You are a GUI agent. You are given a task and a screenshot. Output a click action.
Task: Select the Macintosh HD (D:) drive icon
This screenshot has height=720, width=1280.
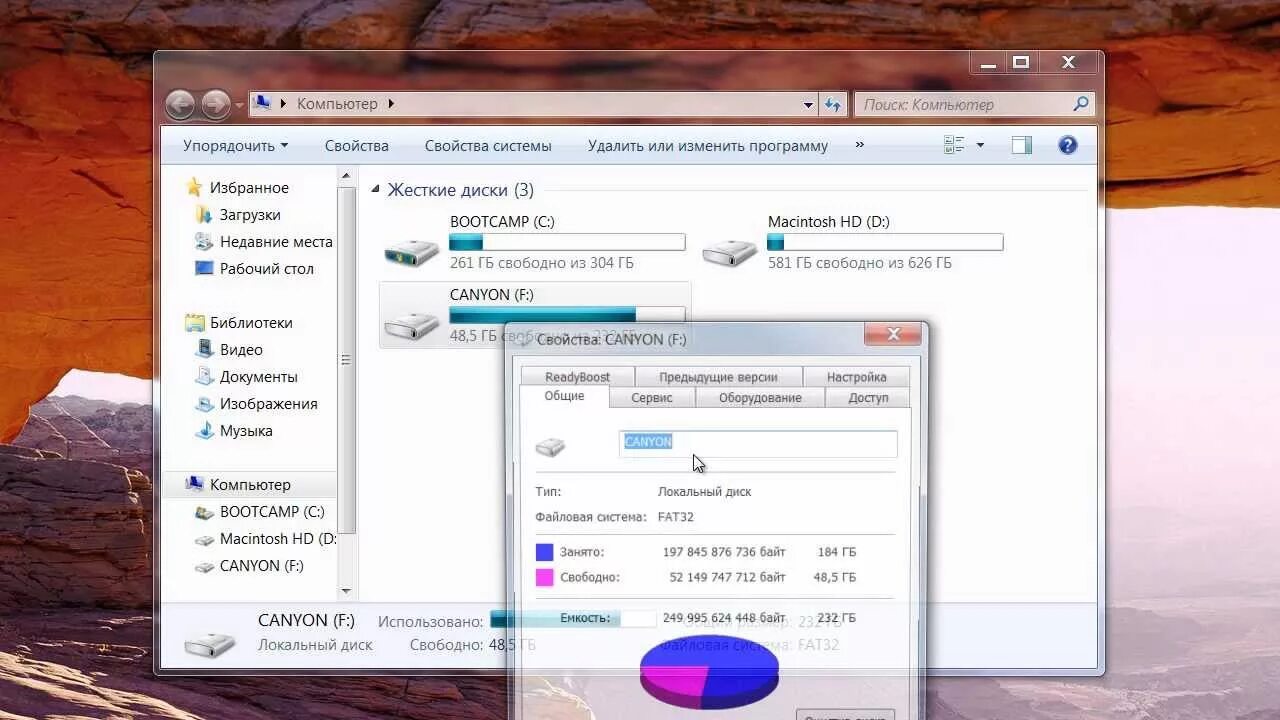(729, 250)
